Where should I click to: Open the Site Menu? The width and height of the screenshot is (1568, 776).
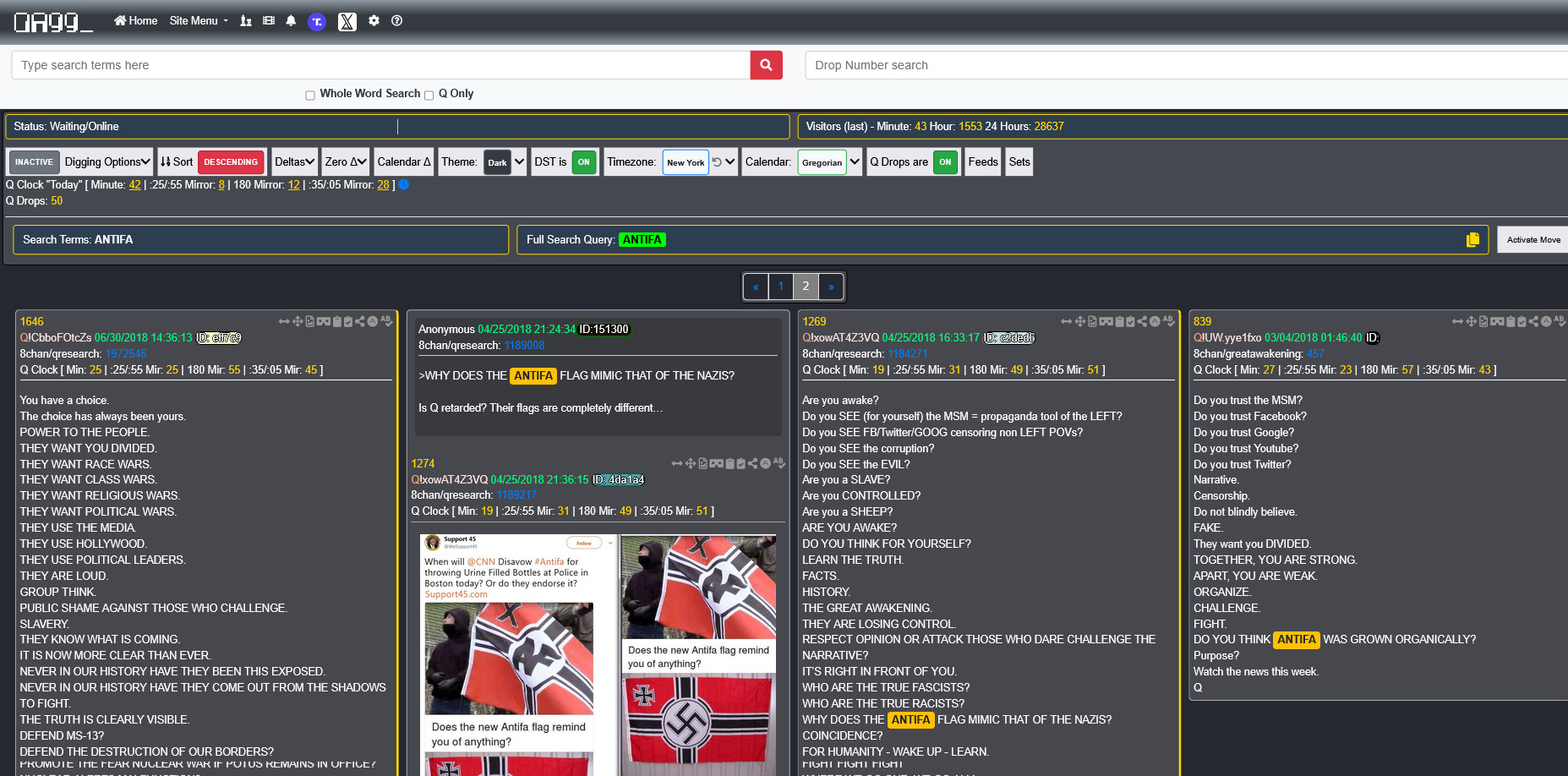pyautogui.click(x=199, y=21)
